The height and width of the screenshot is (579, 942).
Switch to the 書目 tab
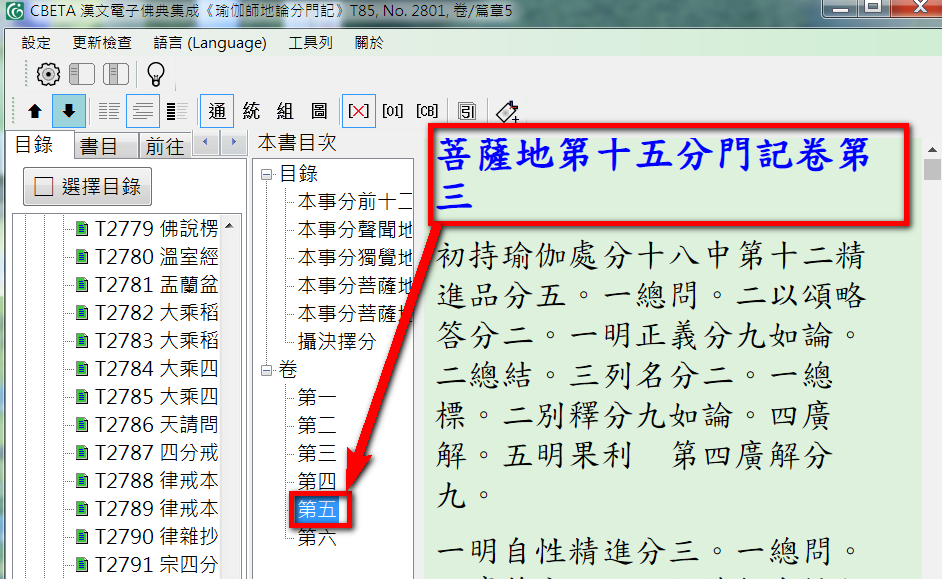pyautogui.click(x=99, y=146)
